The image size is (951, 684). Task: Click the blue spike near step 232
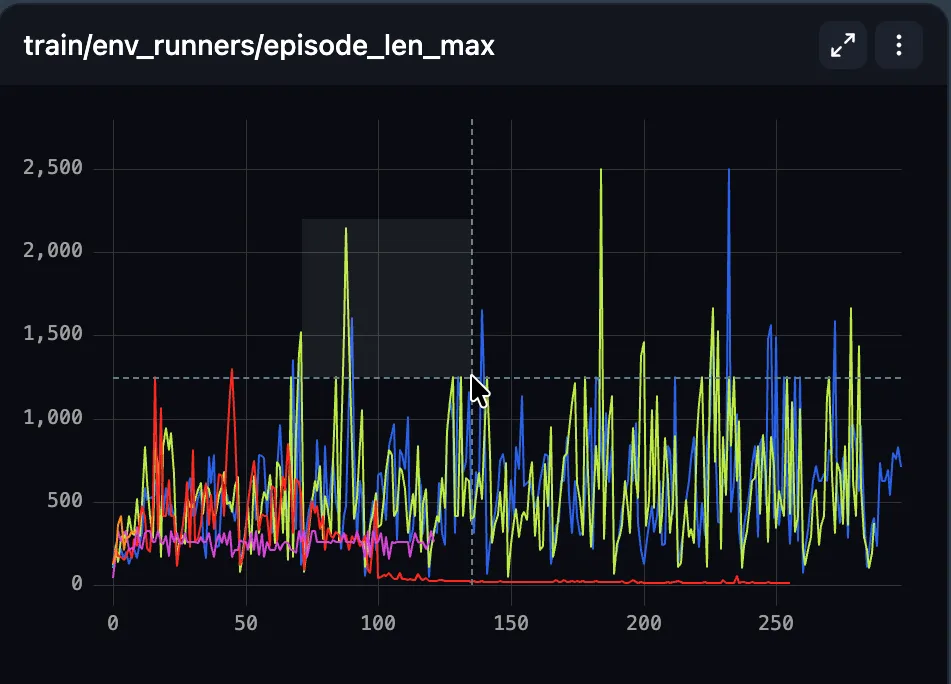tap(729, 170)
